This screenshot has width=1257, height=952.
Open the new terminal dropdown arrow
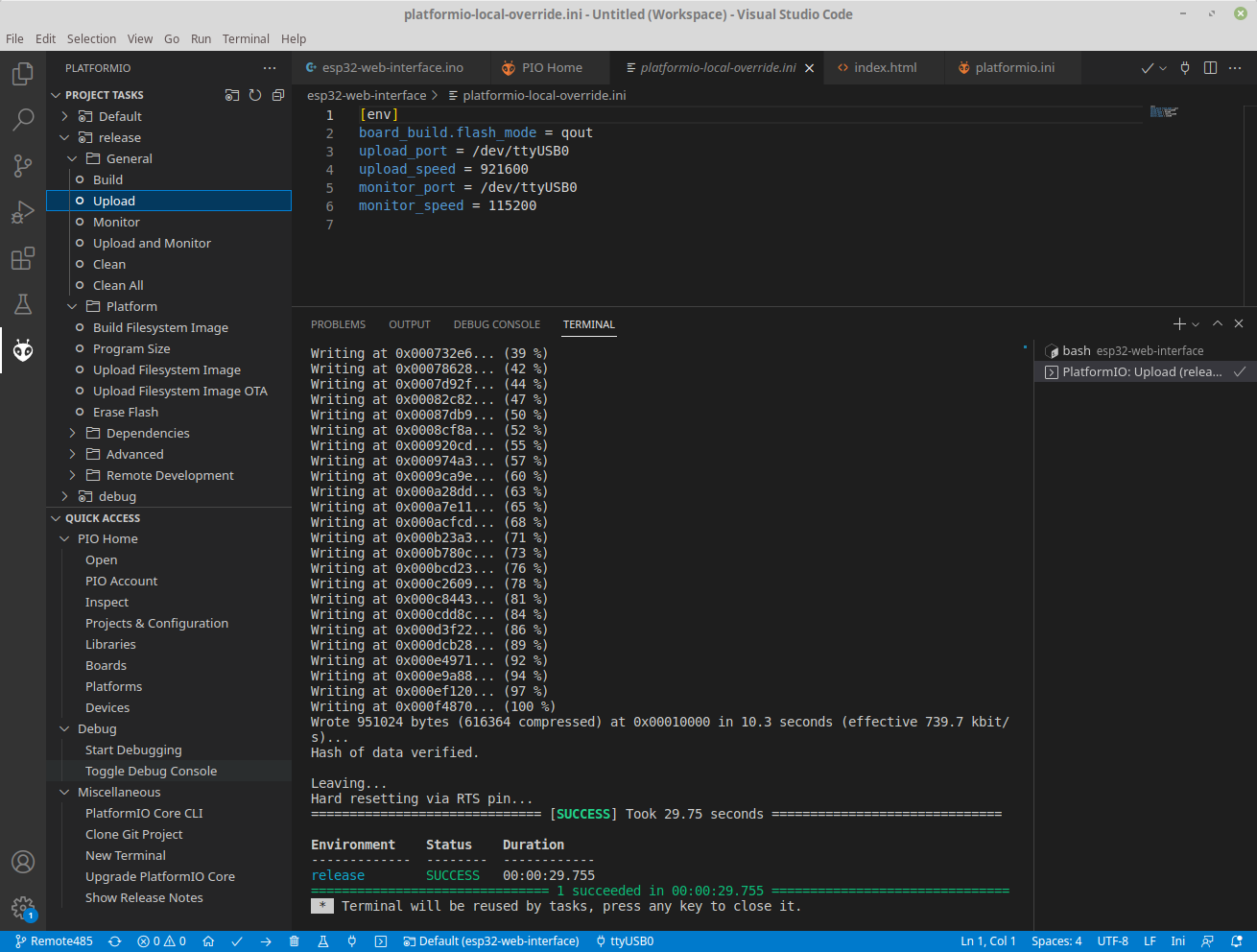1196,324
